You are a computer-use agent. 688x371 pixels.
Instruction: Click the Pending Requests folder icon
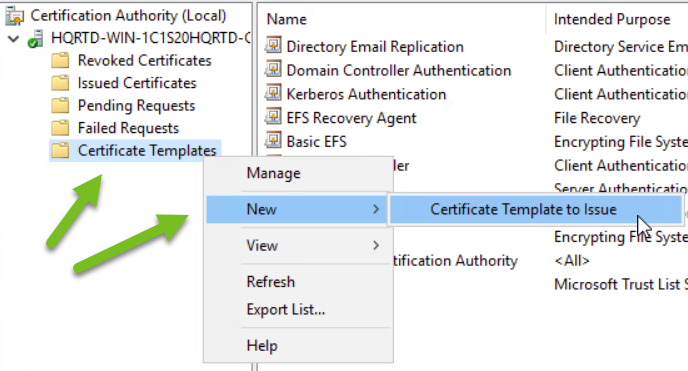pyautogui.click(x=60, y=106)
